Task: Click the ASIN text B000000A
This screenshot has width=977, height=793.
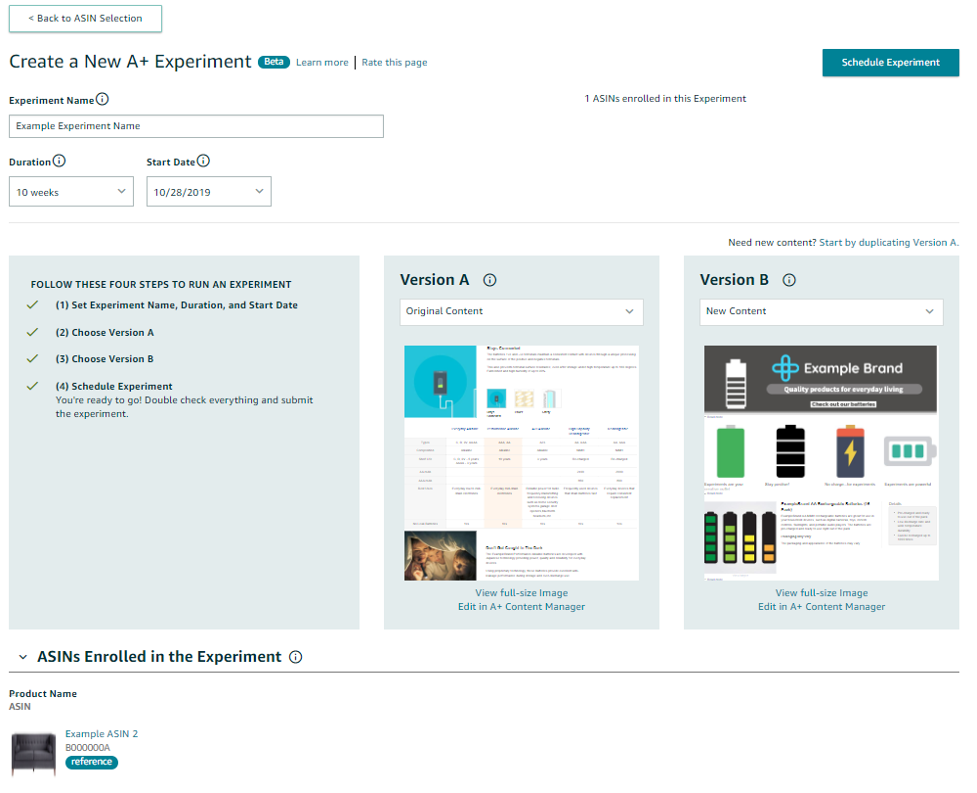Action: point(88,748)
